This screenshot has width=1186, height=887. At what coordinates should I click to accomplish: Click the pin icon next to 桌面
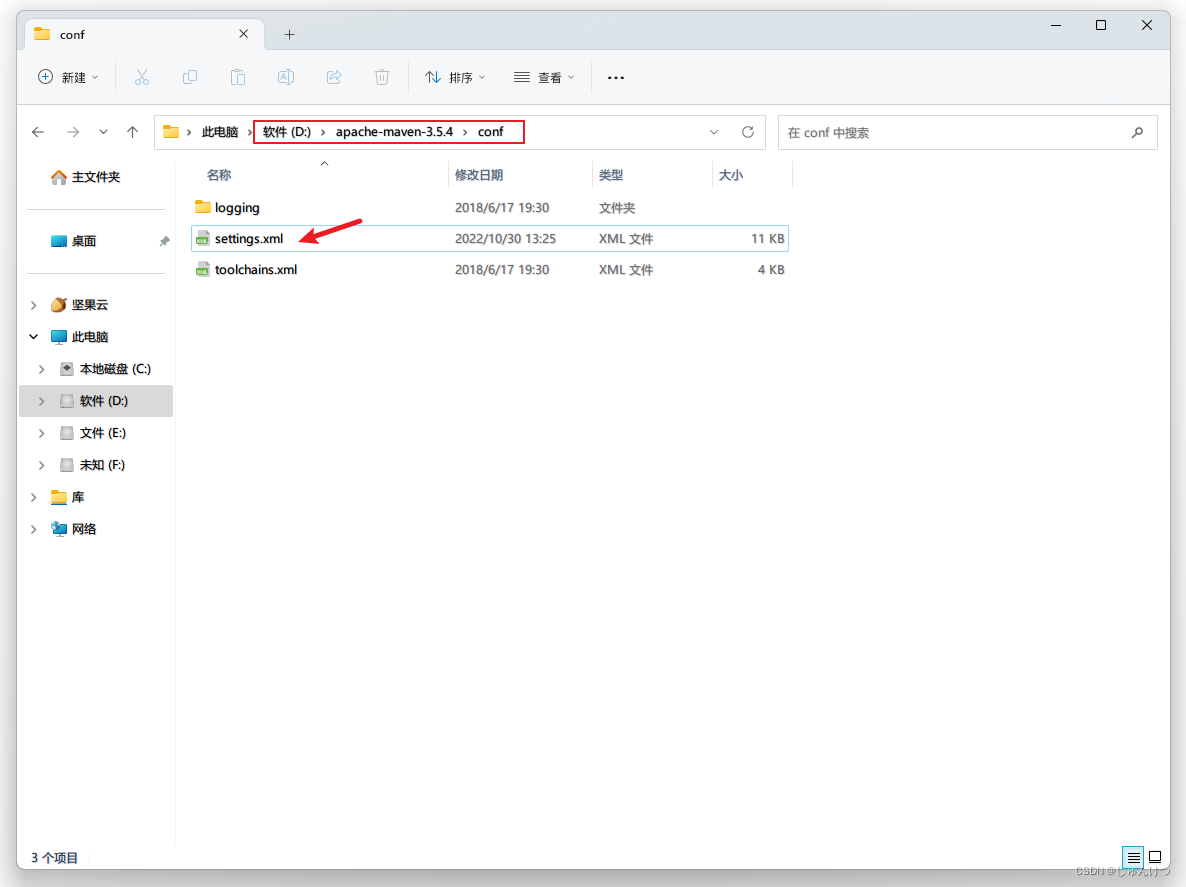point(164,241)
